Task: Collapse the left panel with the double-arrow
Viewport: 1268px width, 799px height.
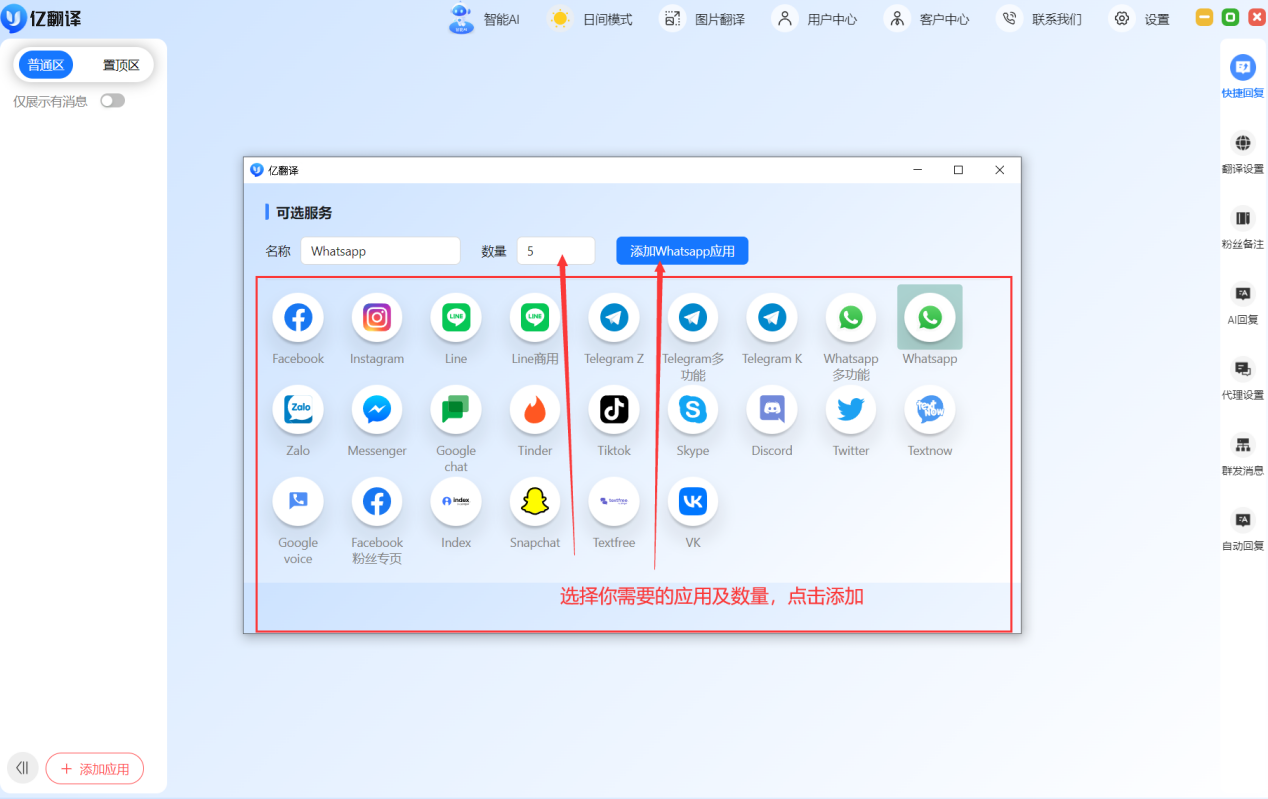Action: point(22,767)
